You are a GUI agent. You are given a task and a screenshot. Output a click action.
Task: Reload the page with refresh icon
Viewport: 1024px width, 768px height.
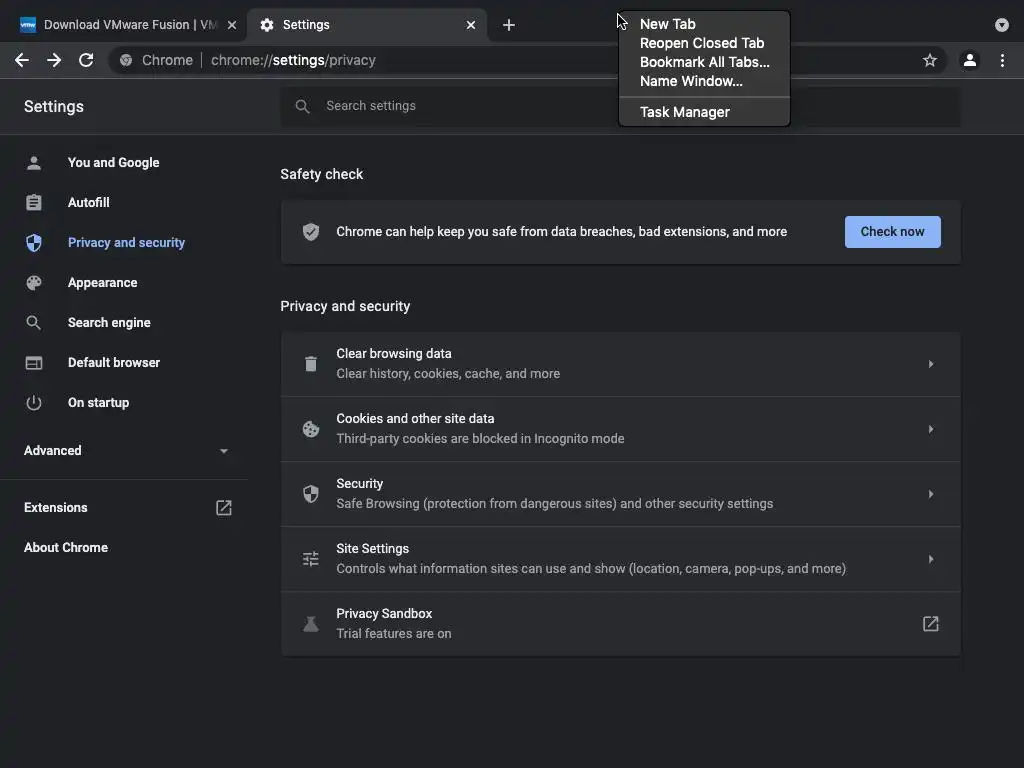[x=86, y=60]
